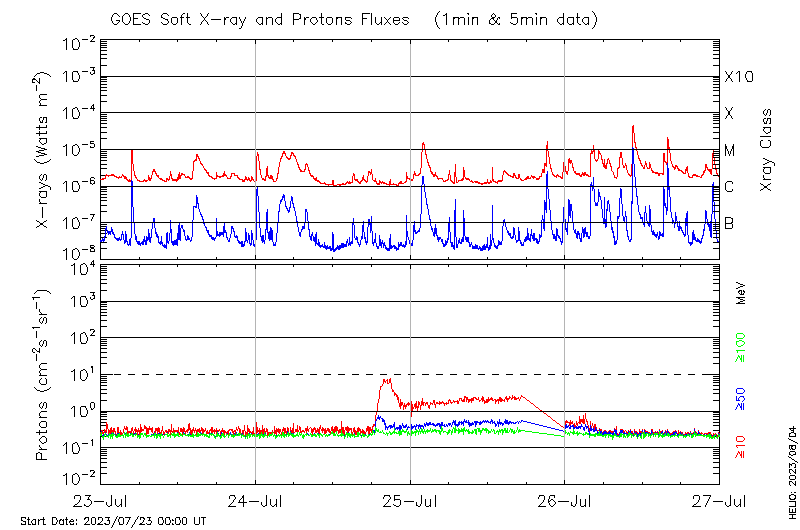Click the C flare class label
This screenshot has width=800, height=530.
[x=729, y=187]
